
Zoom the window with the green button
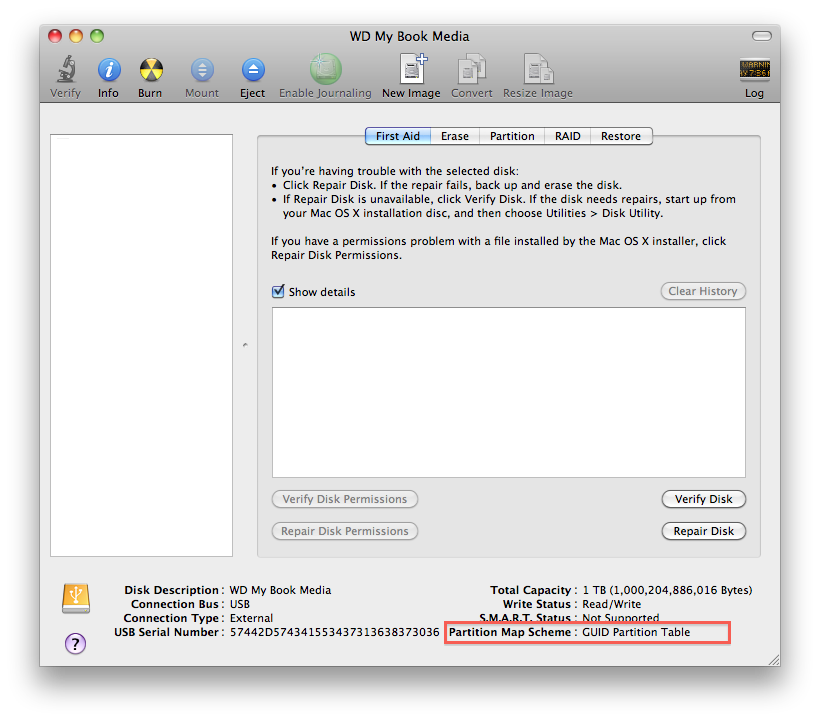coord(97,36)
